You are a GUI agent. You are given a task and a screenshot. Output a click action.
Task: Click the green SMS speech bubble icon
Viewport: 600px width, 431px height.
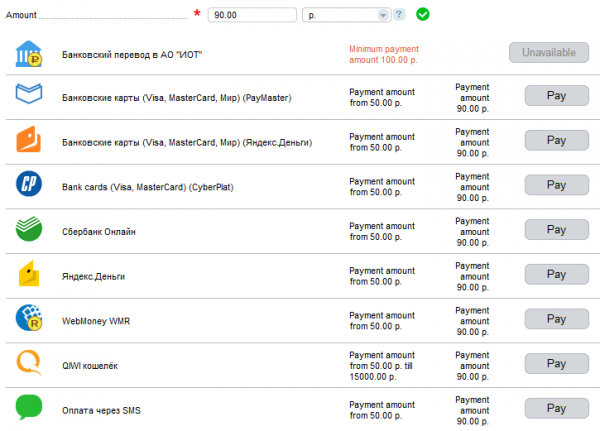28,407
